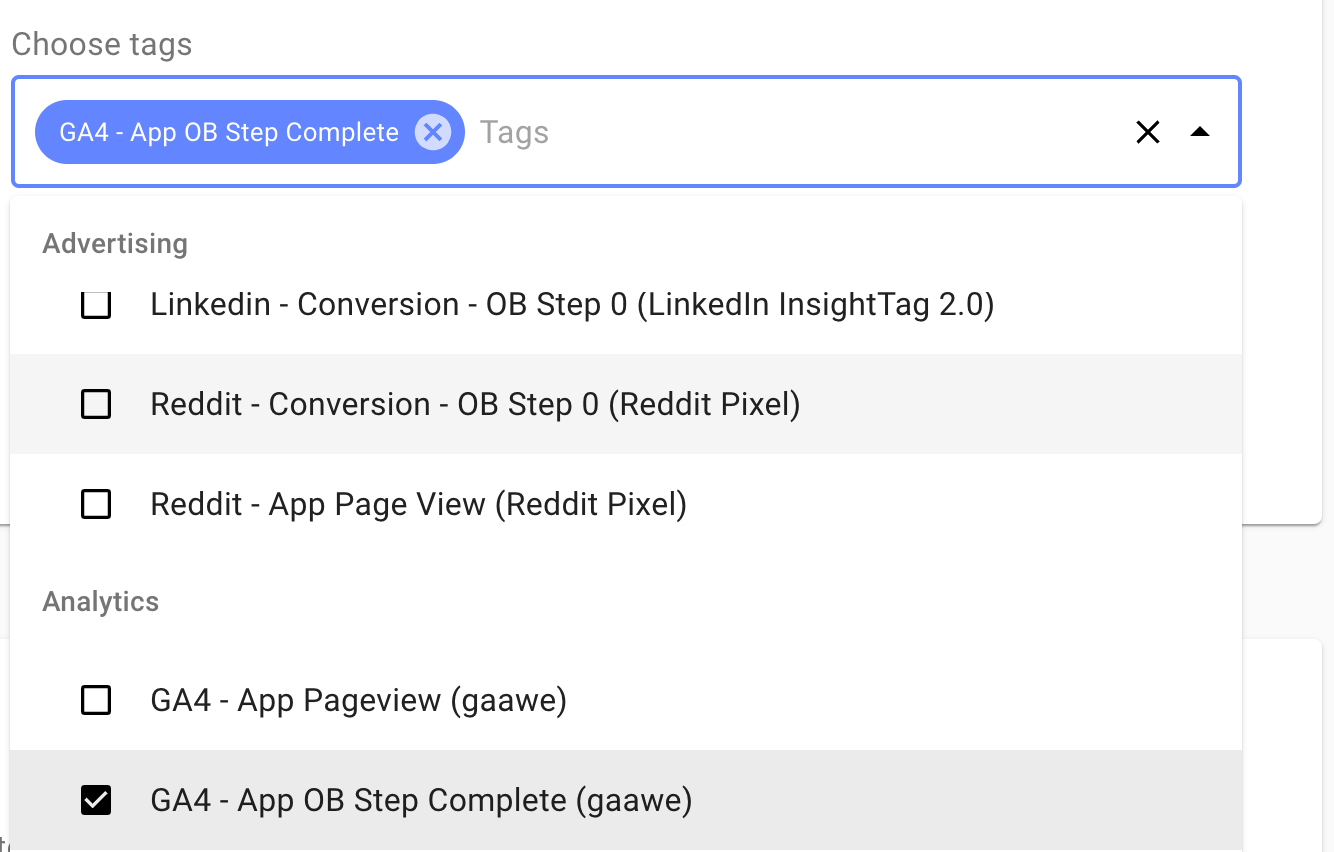This screenshot has width=1334, height=852.
Task: Click the GA4 App OB Step Complete chip text
Action: (x=229, y=132)
